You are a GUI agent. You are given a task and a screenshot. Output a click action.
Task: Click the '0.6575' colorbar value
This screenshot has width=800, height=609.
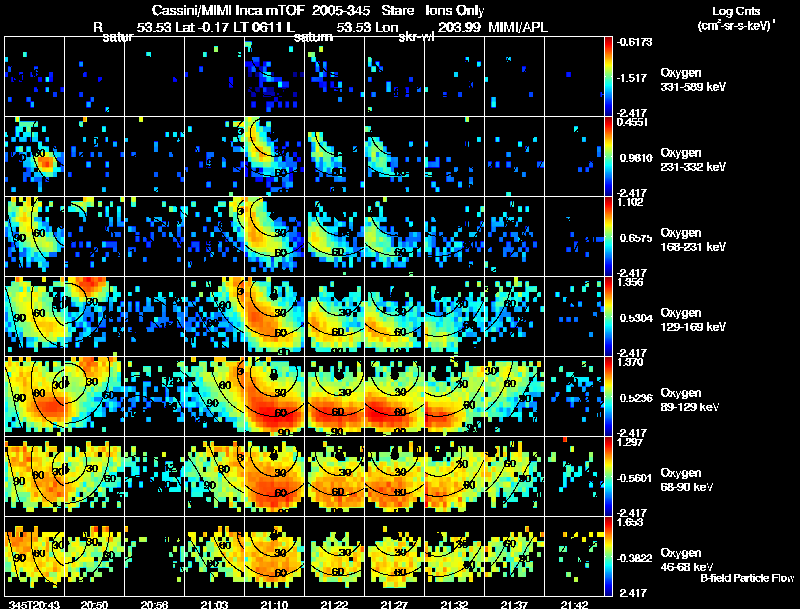tap(636, 238)
